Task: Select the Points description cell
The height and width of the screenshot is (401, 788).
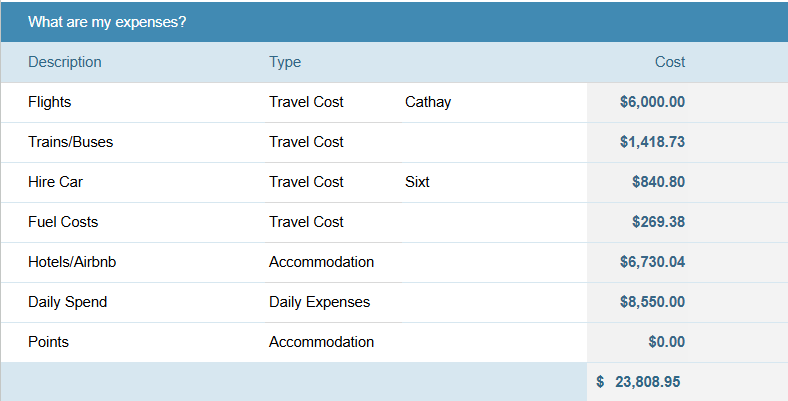Action: [x=133, y=342]
